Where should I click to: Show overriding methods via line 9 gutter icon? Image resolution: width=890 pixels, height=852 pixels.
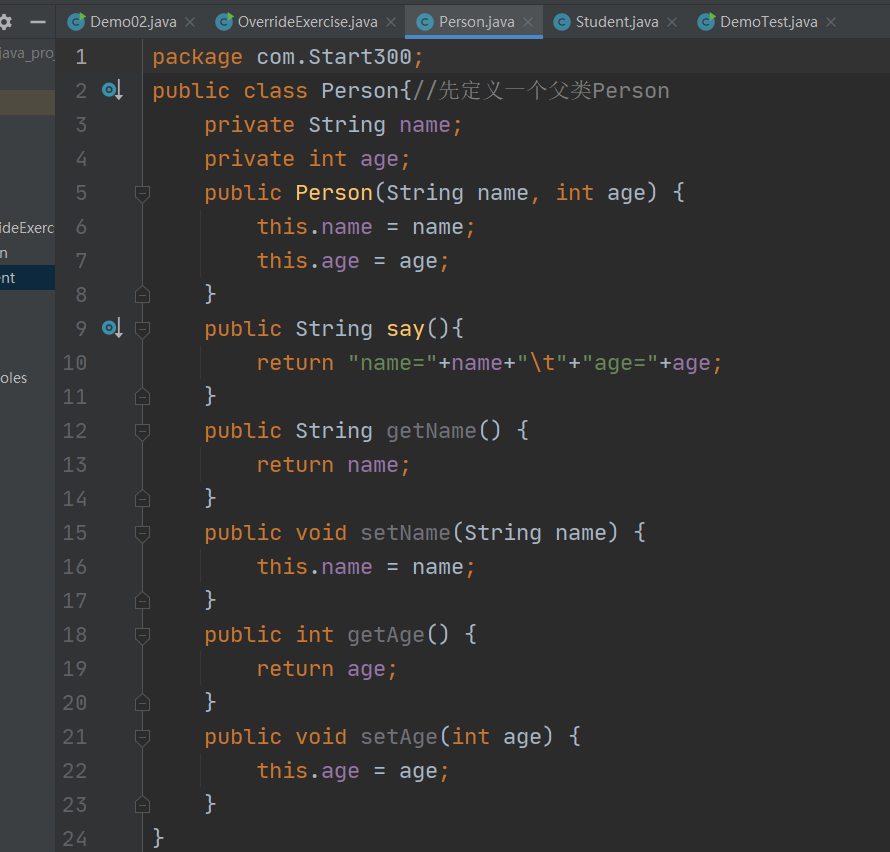(x=112, y=328)
